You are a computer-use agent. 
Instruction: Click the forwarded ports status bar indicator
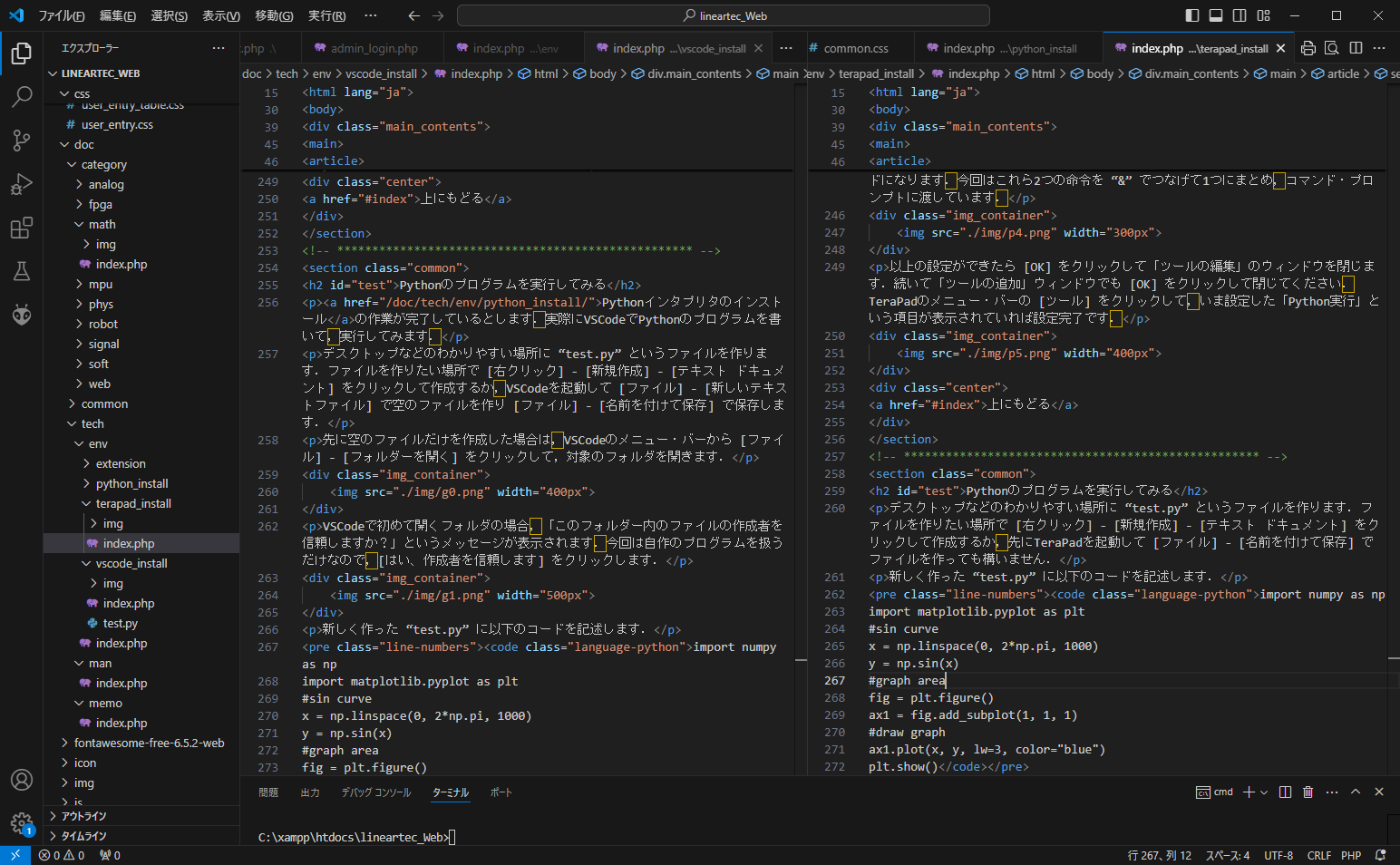click(110, 855)
